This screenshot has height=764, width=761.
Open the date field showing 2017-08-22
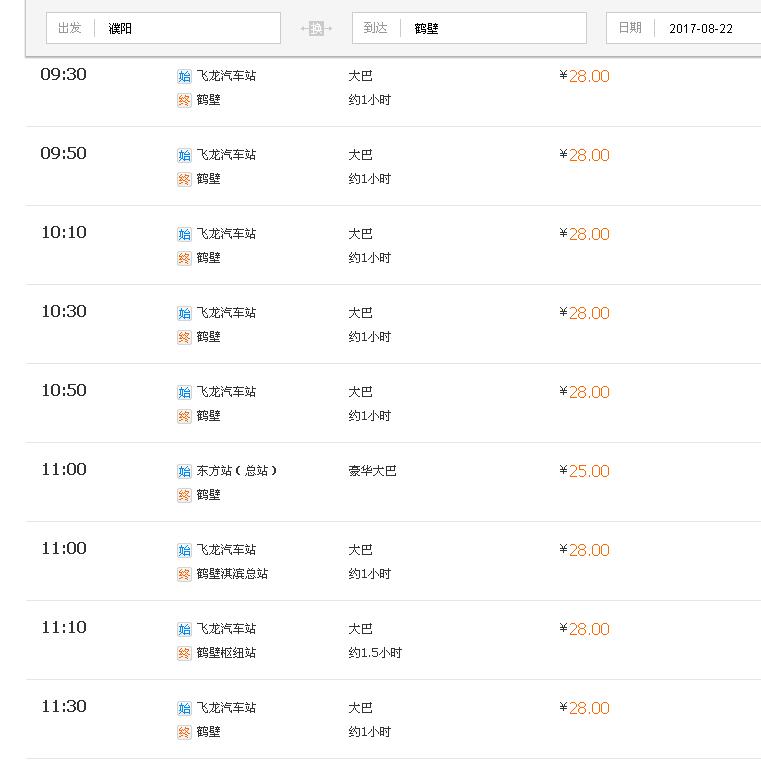[x=684, y=28]
